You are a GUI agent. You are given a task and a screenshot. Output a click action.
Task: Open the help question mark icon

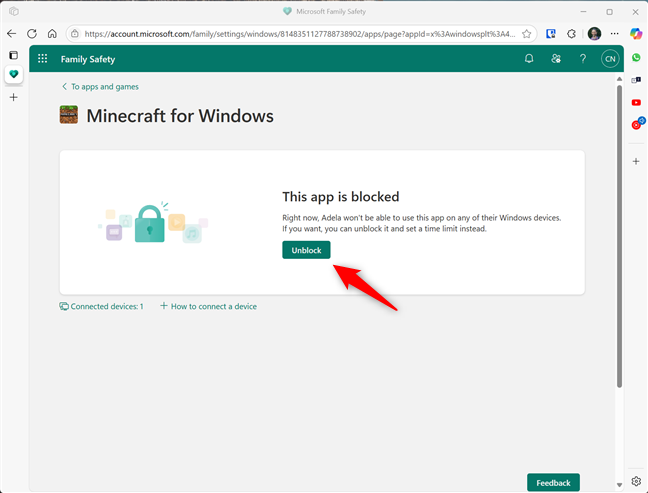[583, 59]
